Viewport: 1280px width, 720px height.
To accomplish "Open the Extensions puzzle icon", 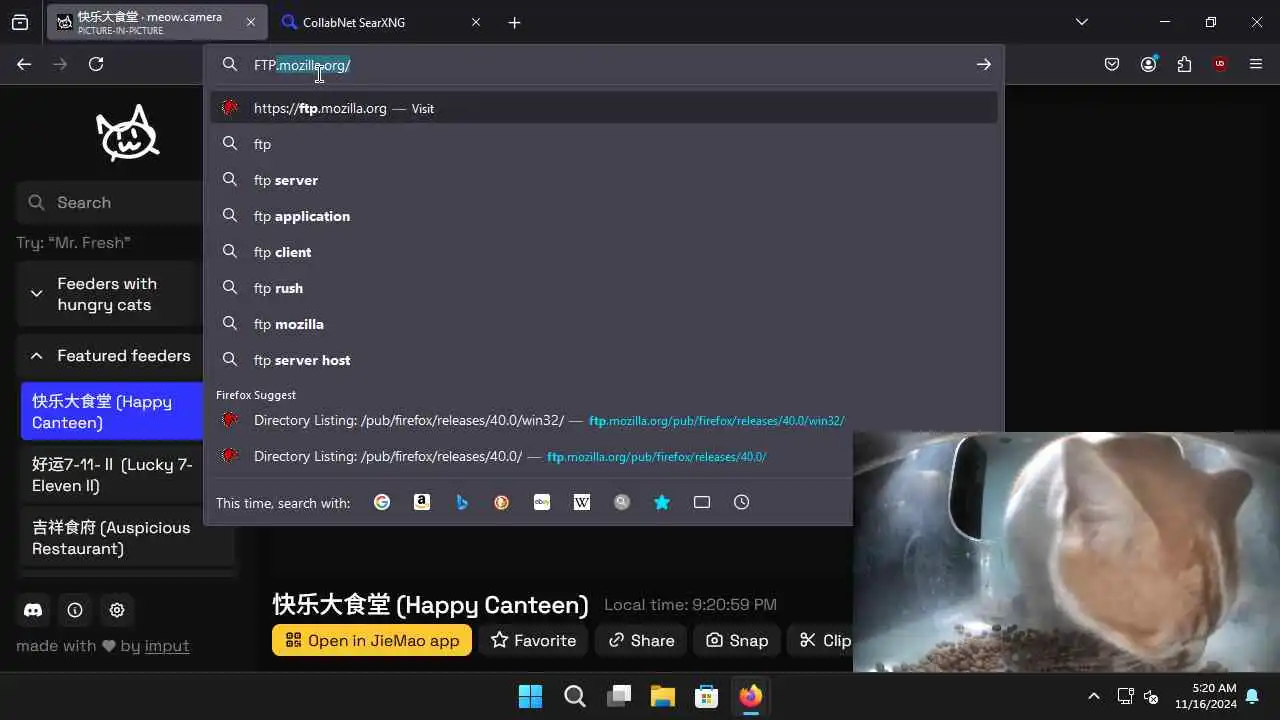I will click(x=1184, y=64).
